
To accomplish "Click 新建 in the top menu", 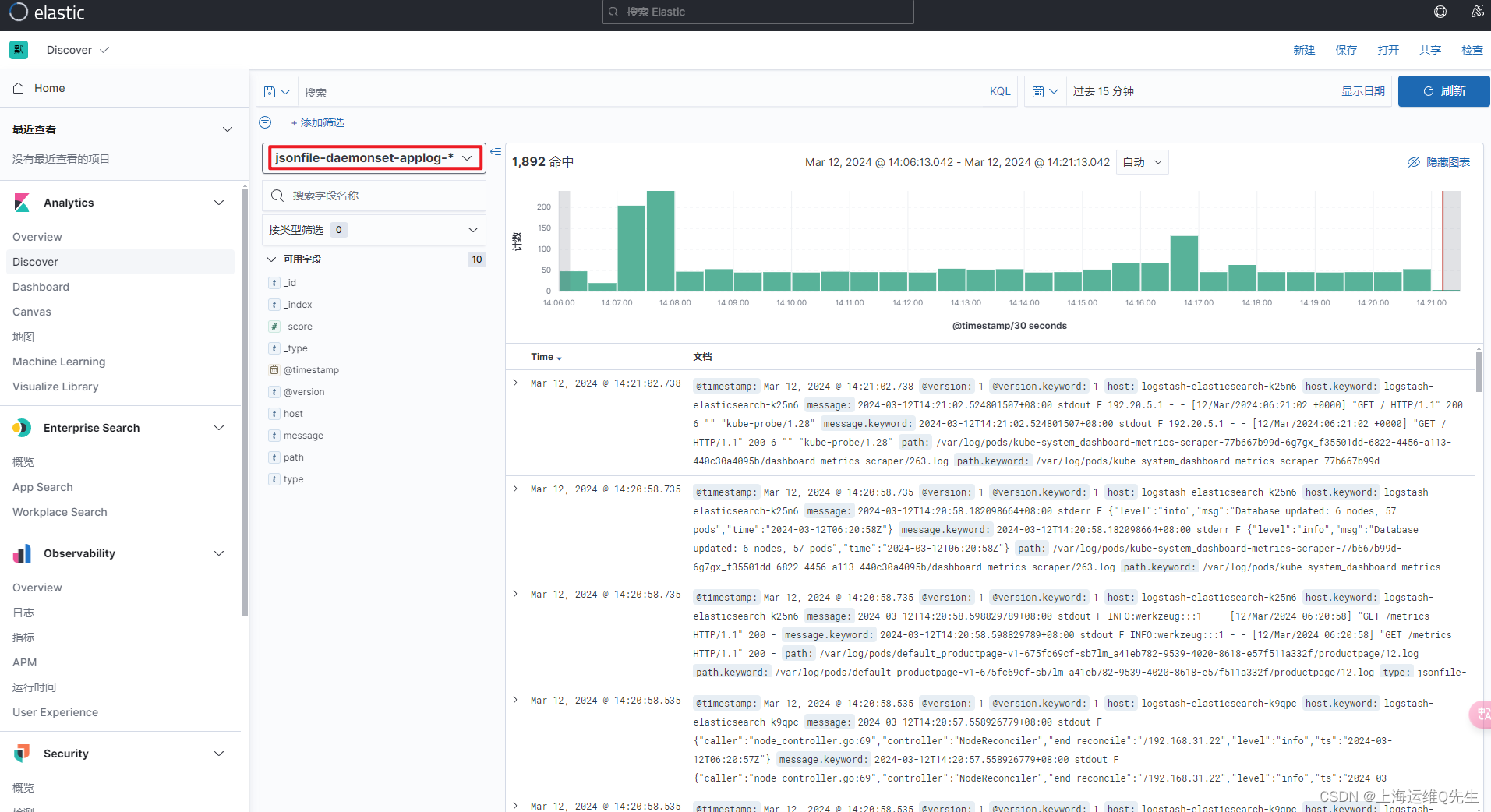I will 1304,50.
